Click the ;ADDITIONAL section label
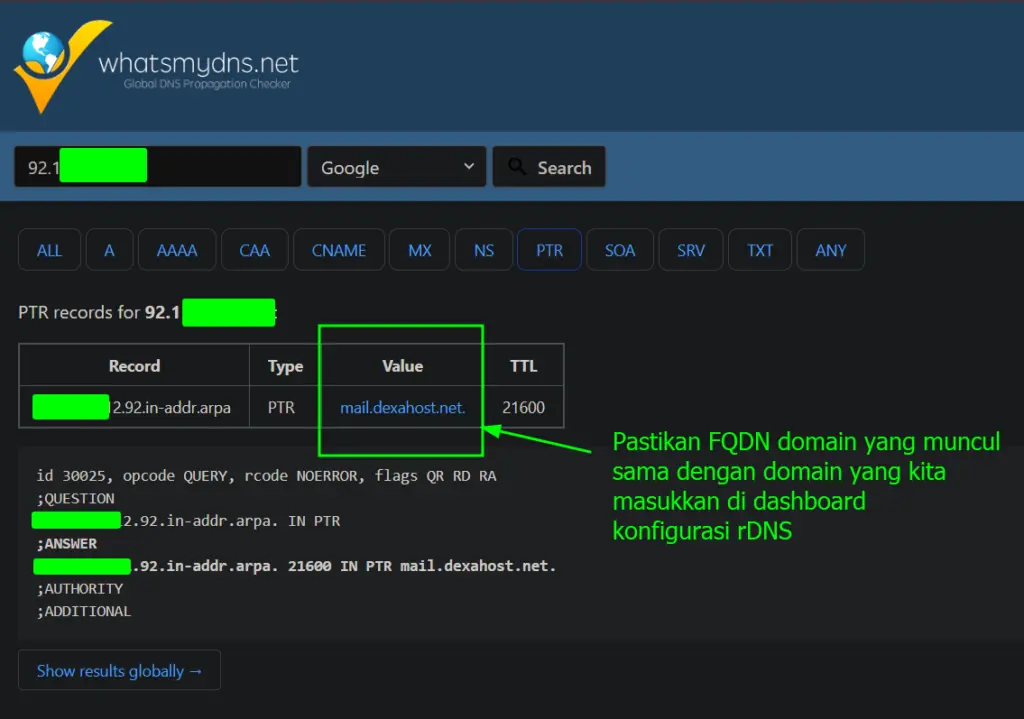The width and height of the screenshot is (1024, 719). pos(84,611)
